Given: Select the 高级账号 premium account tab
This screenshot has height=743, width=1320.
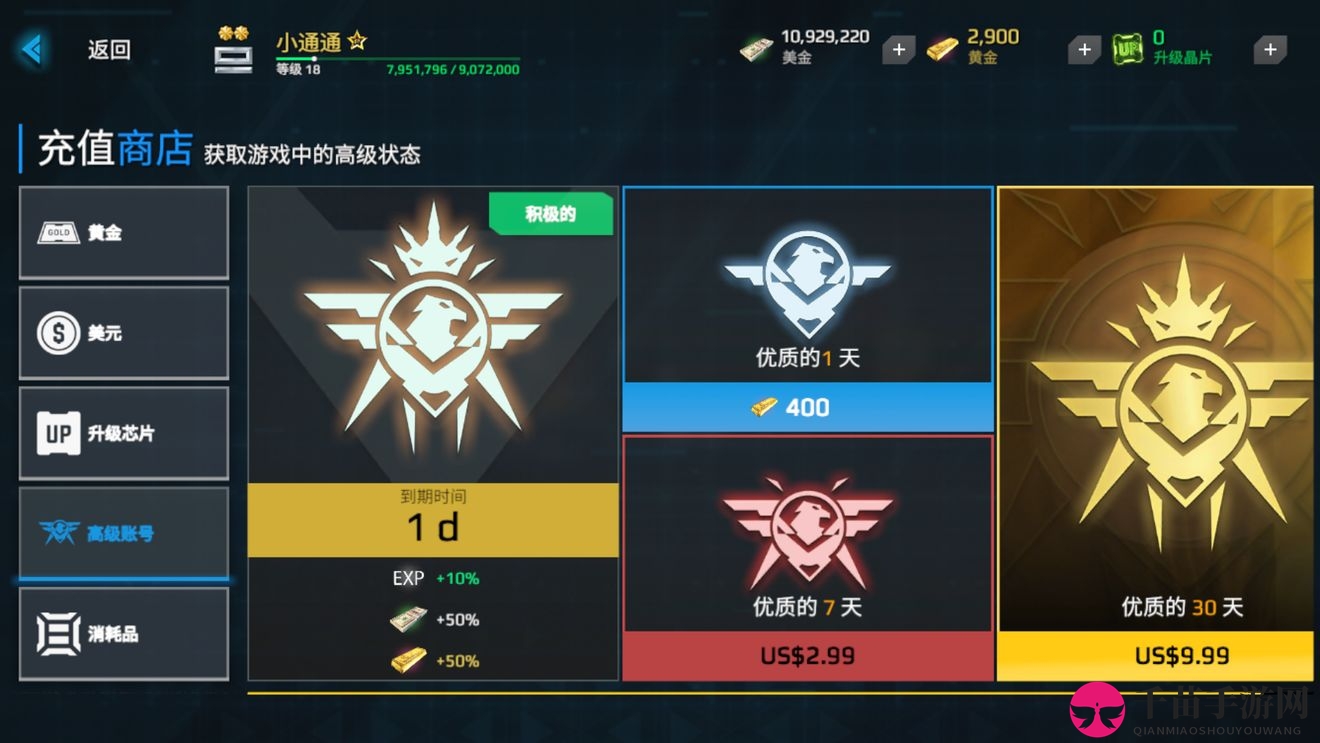Looking at the screenshot, I should (x=124, y=533).
